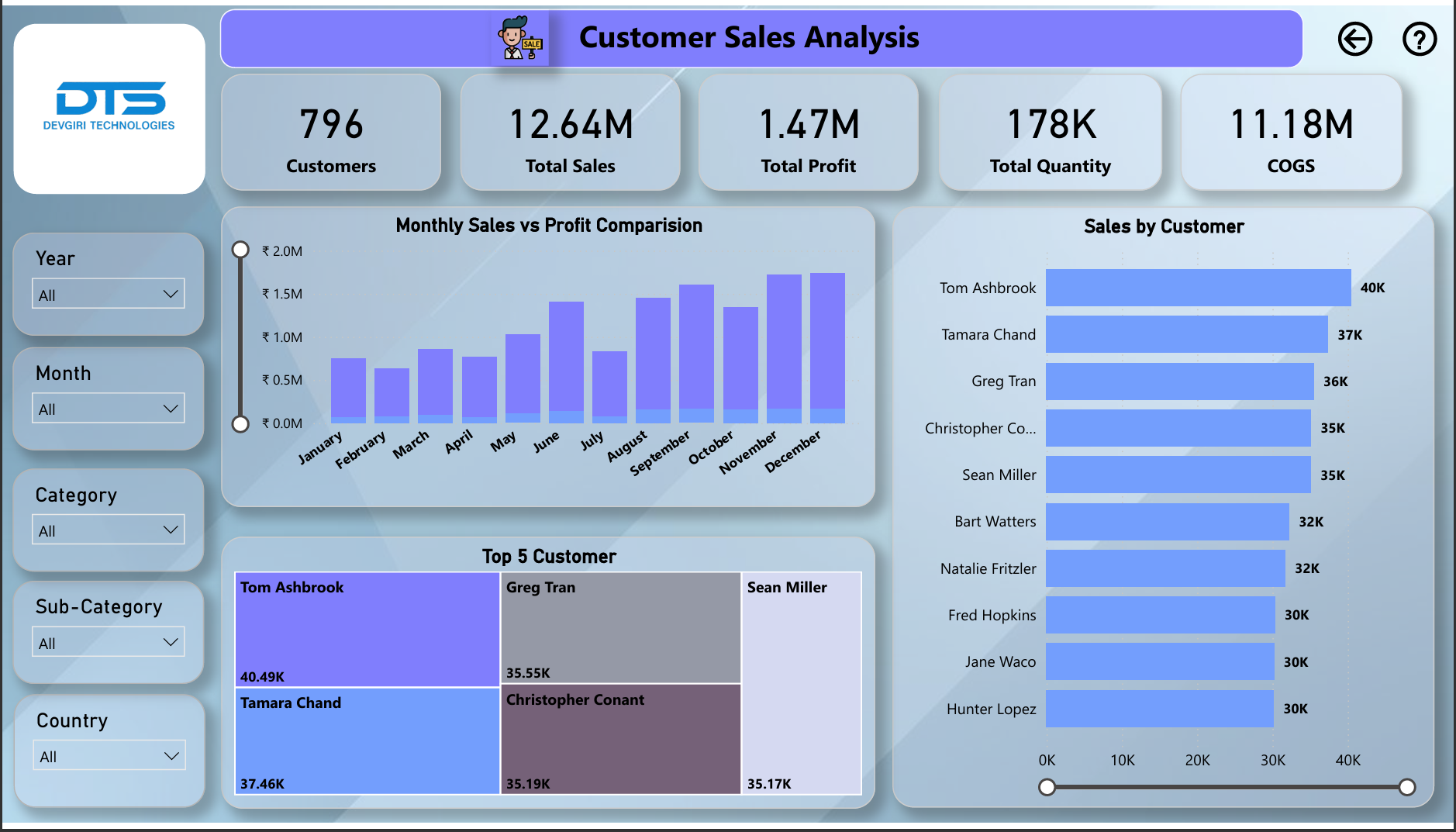Viewport: 1456px width, 832px height.
Task: Expand the Year dropdown
Action: 109,295
